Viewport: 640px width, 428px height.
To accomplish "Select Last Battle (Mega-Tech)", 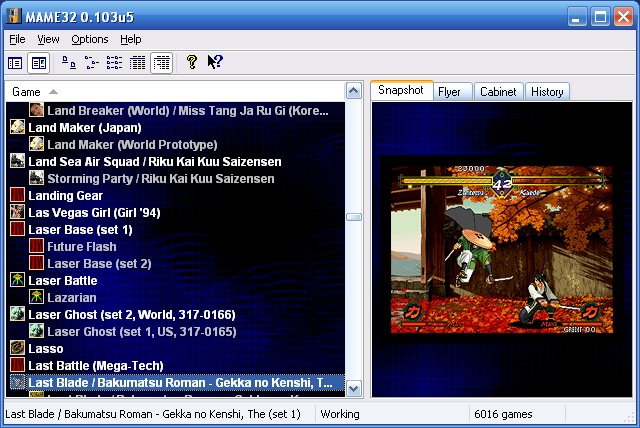I will click(96, 366).
